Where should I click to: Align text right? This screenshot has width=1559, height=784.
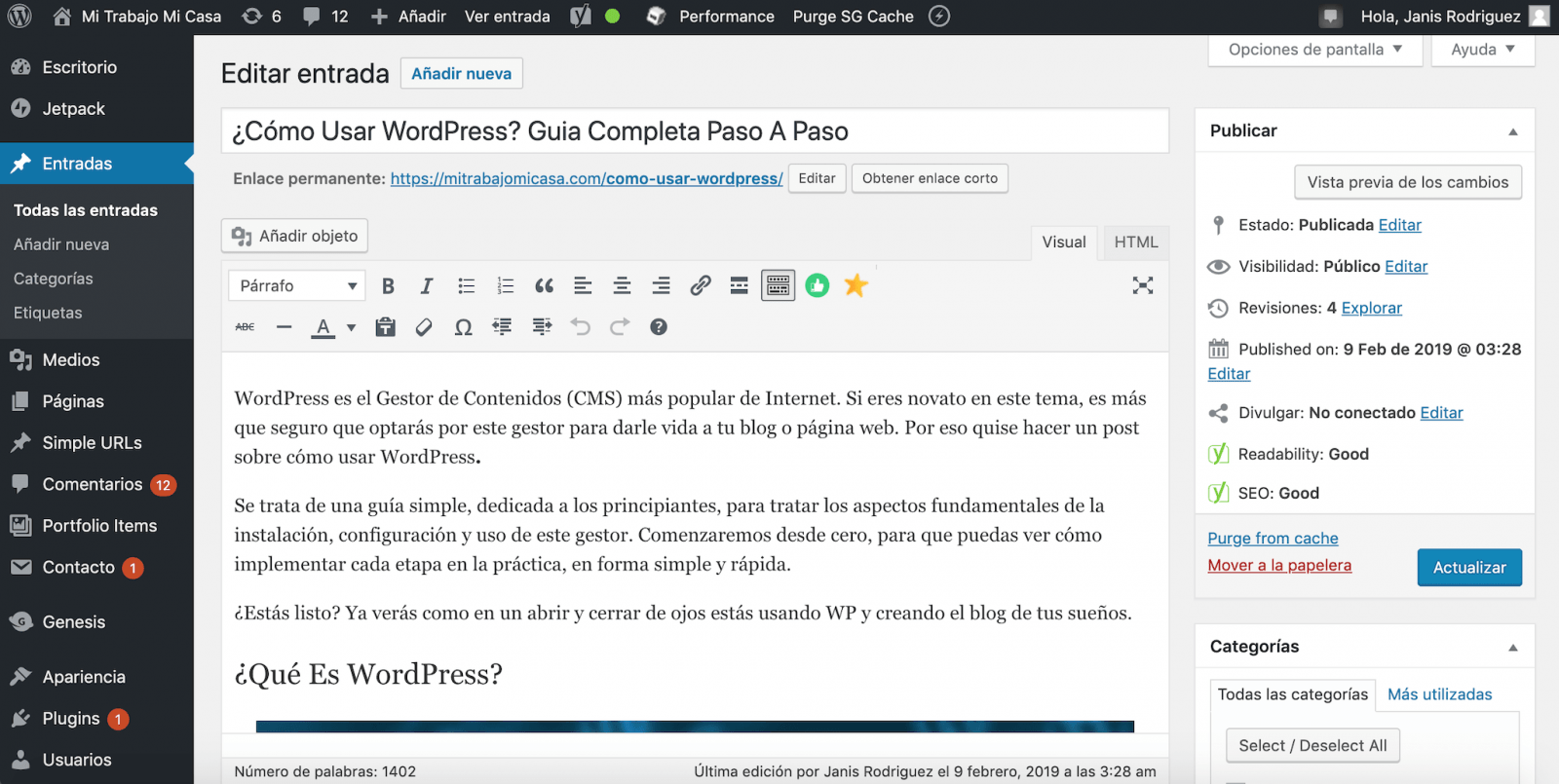(x=661, y=285)
